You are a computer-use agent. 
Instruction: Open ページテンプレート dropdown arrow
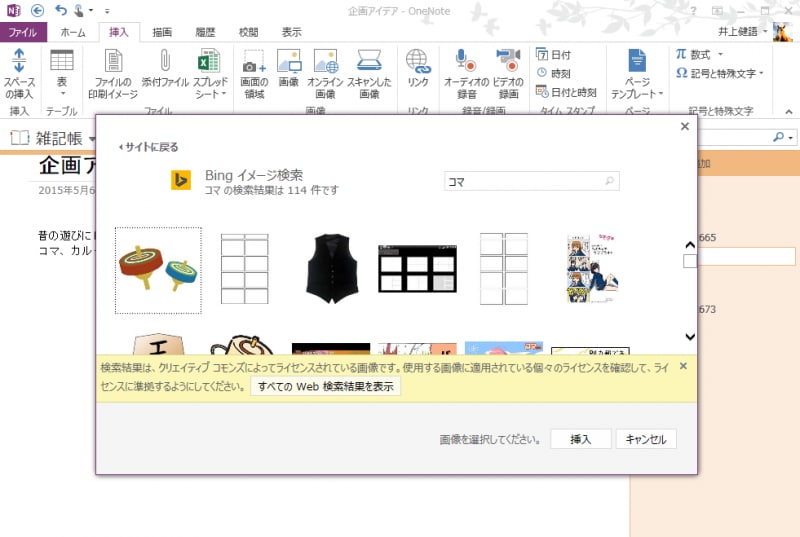(661, 93)
